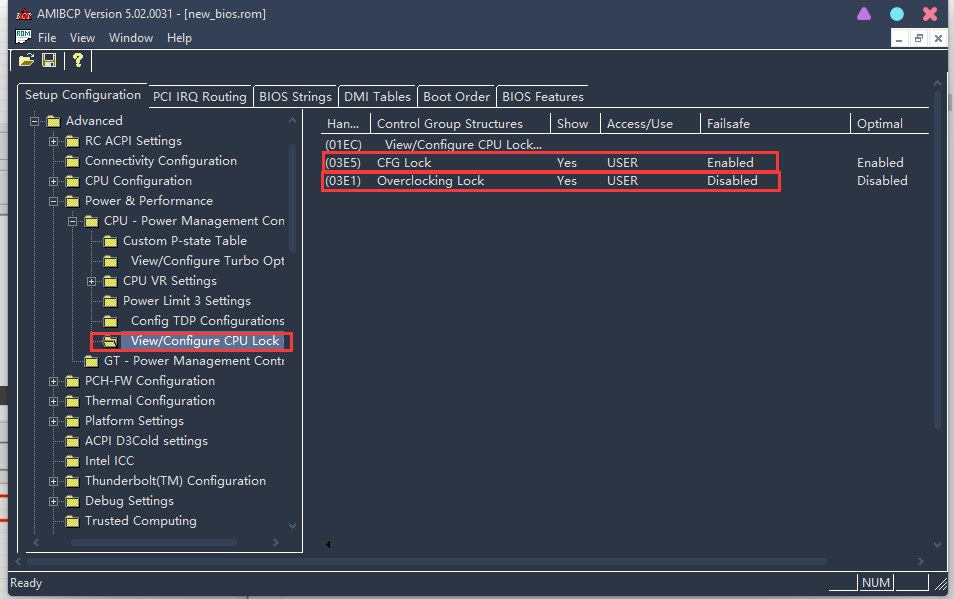Expand the CPU VR Settings node

coord(91,281)
